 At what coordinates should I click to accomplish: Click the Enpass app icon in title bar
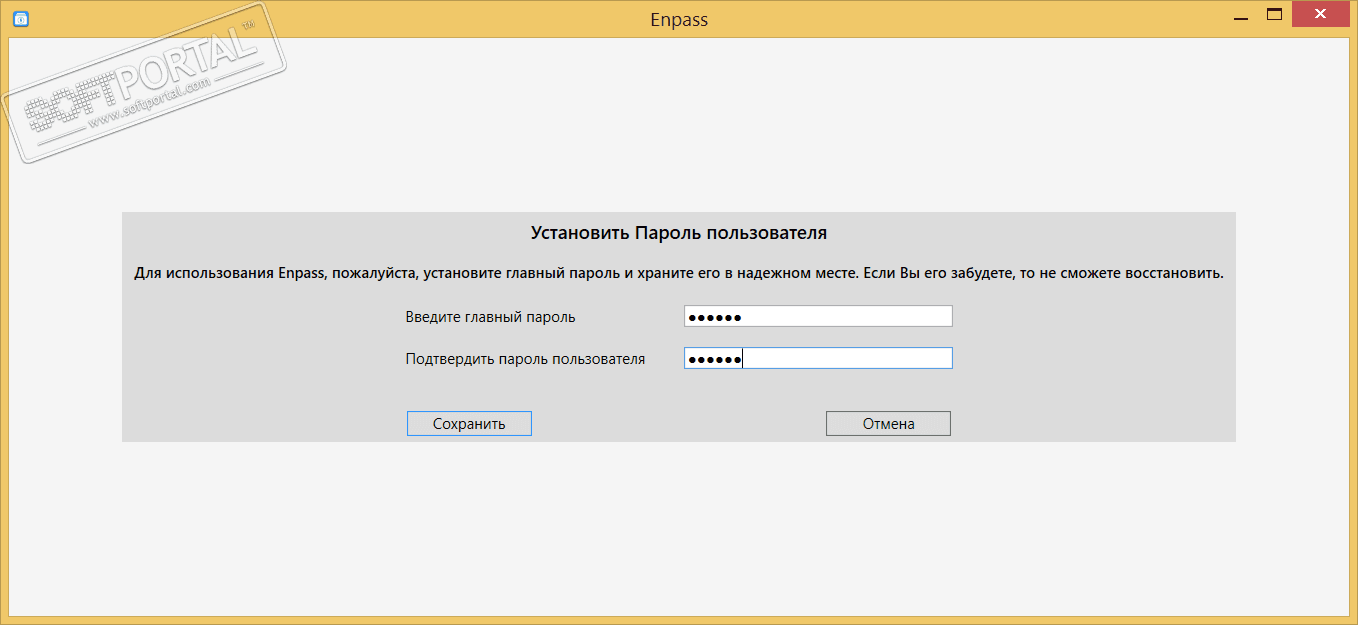[20, 18]
